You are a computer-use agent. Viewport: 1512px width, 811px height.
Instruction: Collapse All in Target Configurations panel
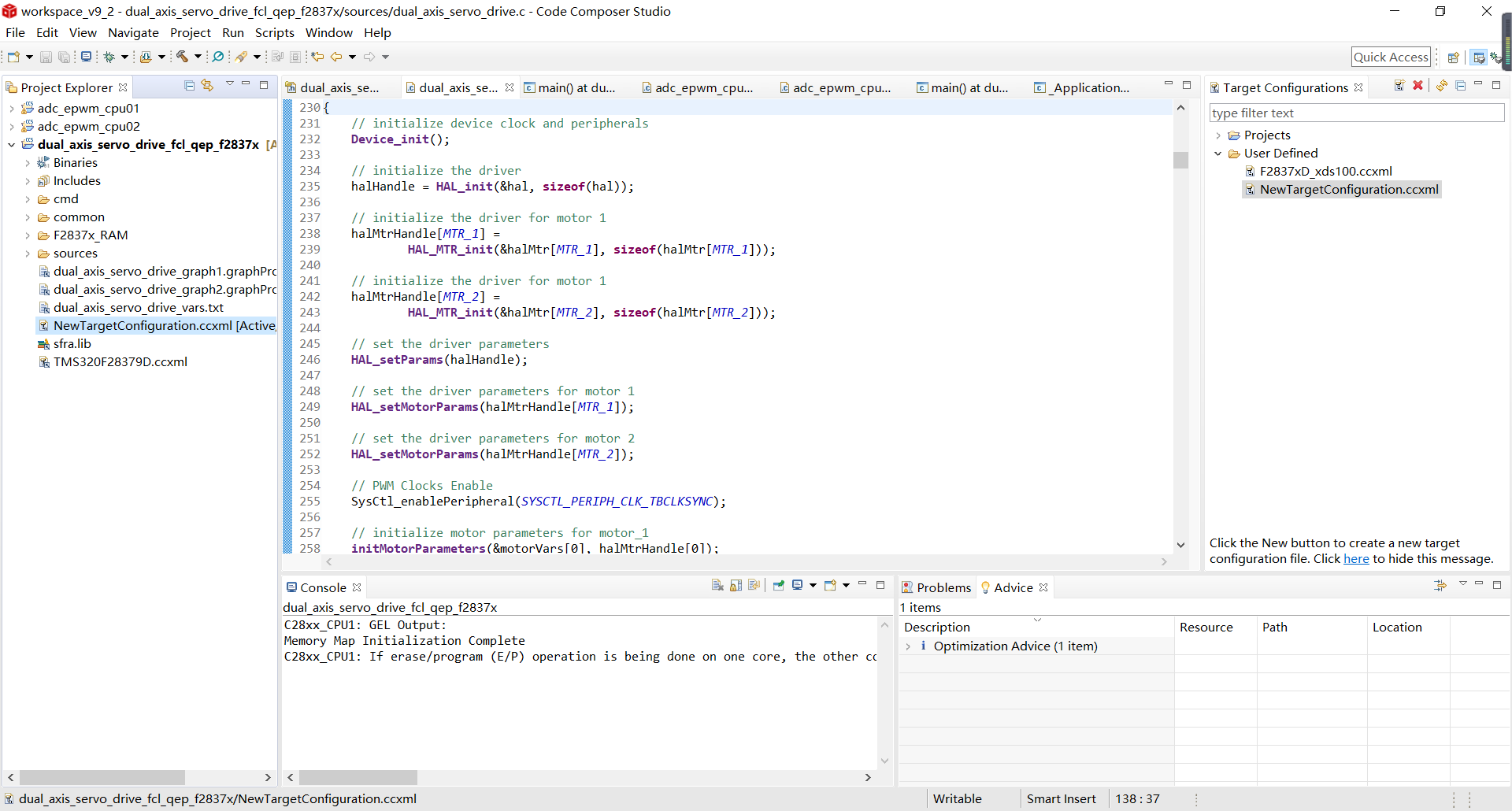tap(1461, 85)
